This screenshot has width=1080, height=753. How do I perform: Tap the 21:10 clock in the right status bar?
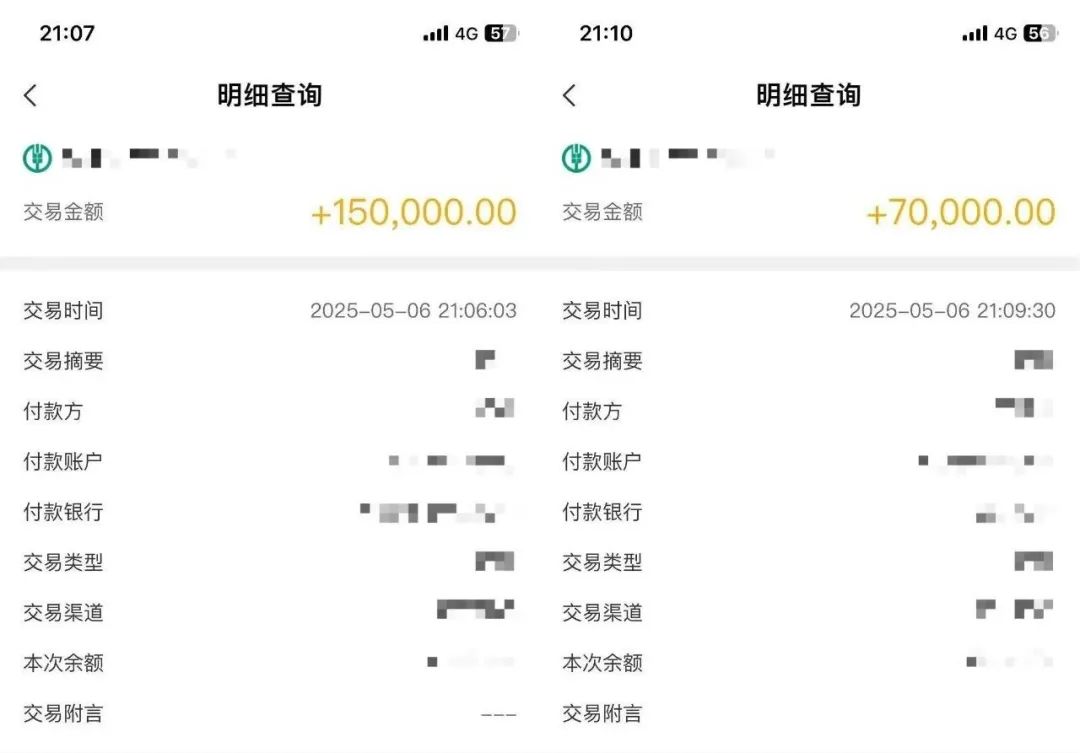(606, 33)
